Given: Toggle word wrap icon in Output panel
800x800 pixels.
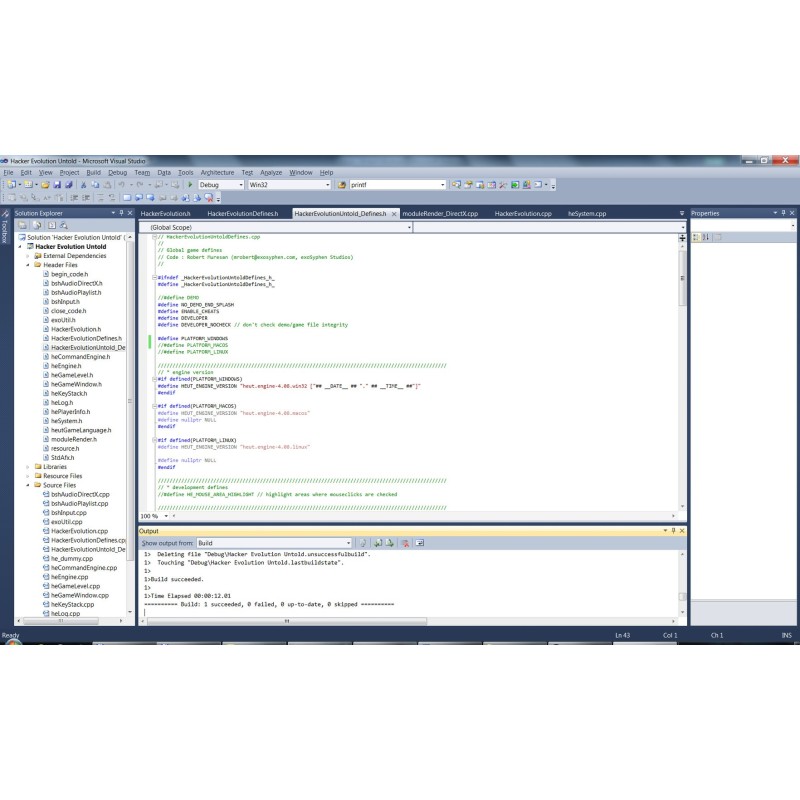Looking at the screenshot, I should pos(420,543).
